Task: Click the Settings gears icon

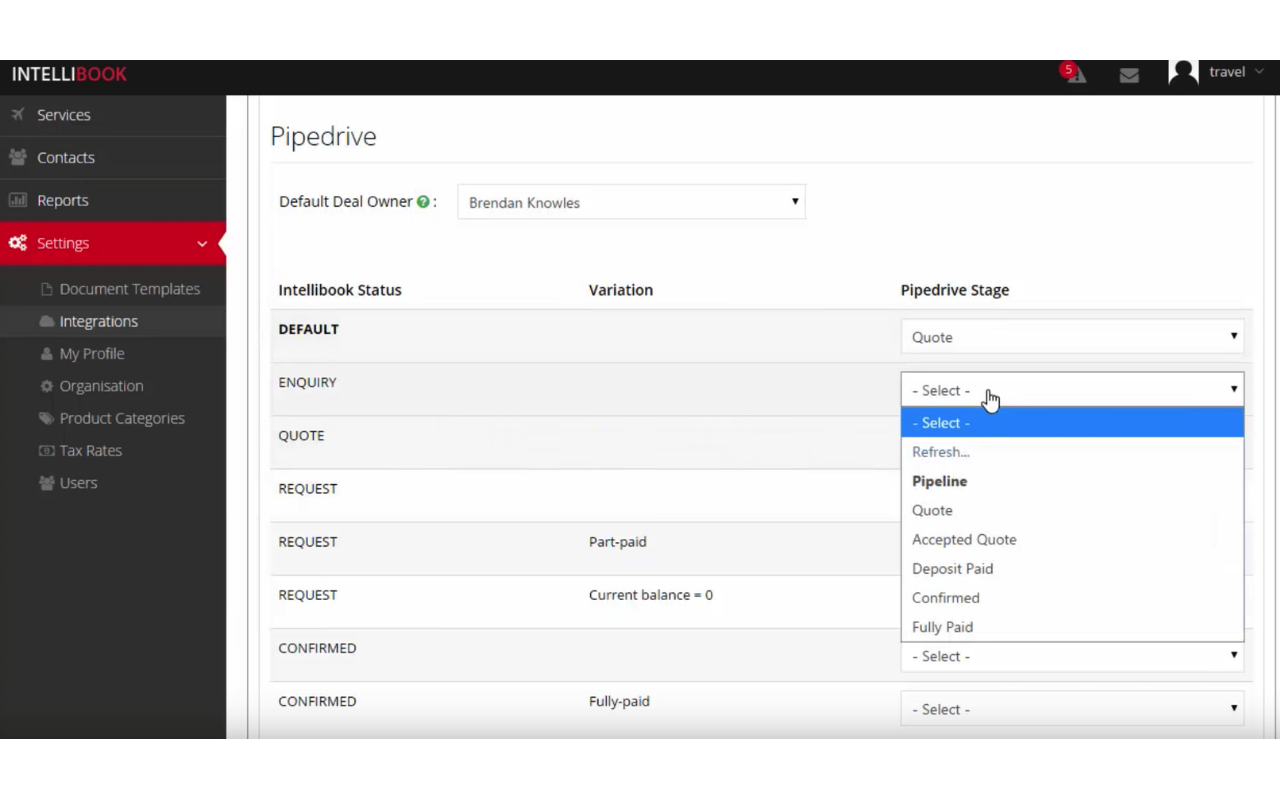Action: point(16,242)
